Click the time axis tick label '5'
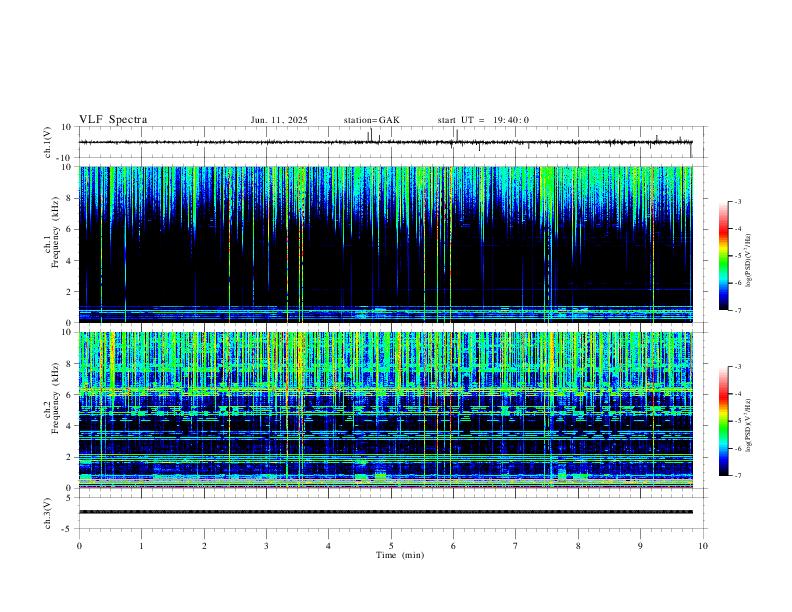Image resolution: width=792 pixels, height=612 pixels. 391,546
